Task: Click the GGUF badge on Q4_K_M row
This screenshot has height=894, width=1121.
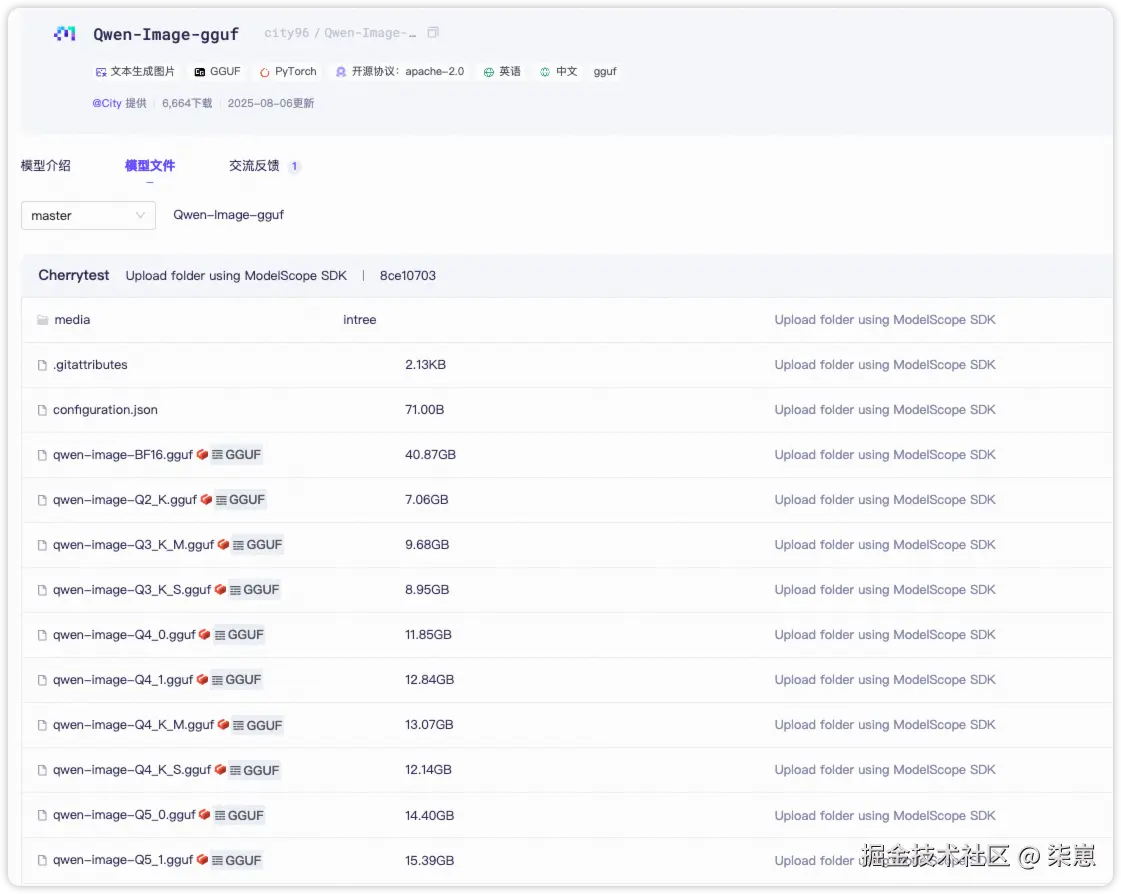Action: click(x=257, y=725)
